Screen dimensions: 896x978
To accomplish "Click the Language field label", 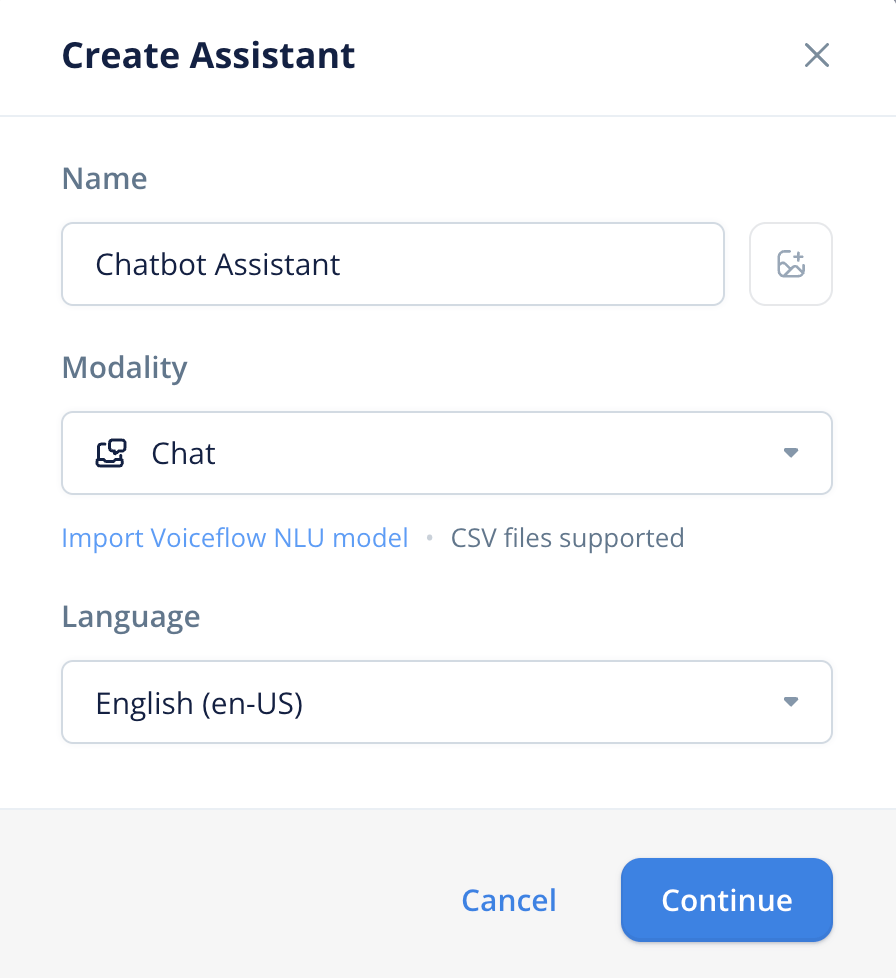I will tap(131, 616).
